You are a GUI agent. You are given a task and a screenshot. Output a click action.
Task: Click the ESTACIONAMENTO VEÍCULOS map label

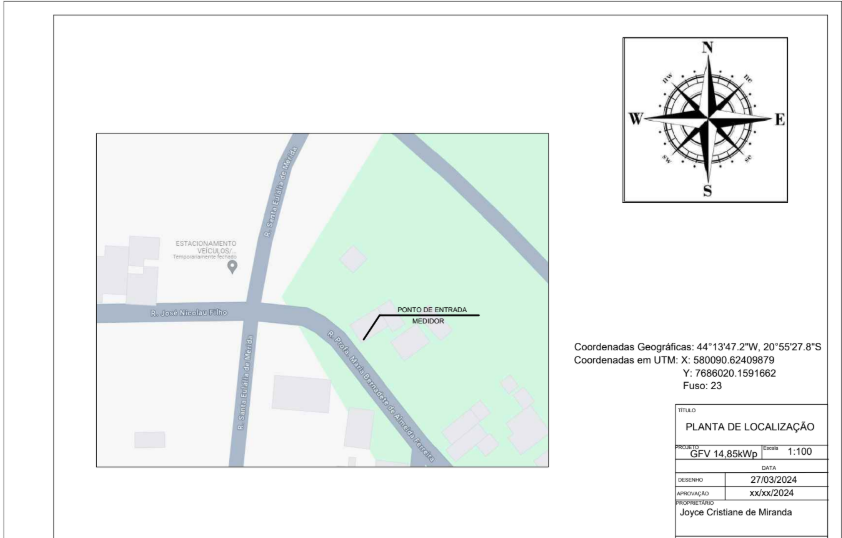(x=206, y=246)
